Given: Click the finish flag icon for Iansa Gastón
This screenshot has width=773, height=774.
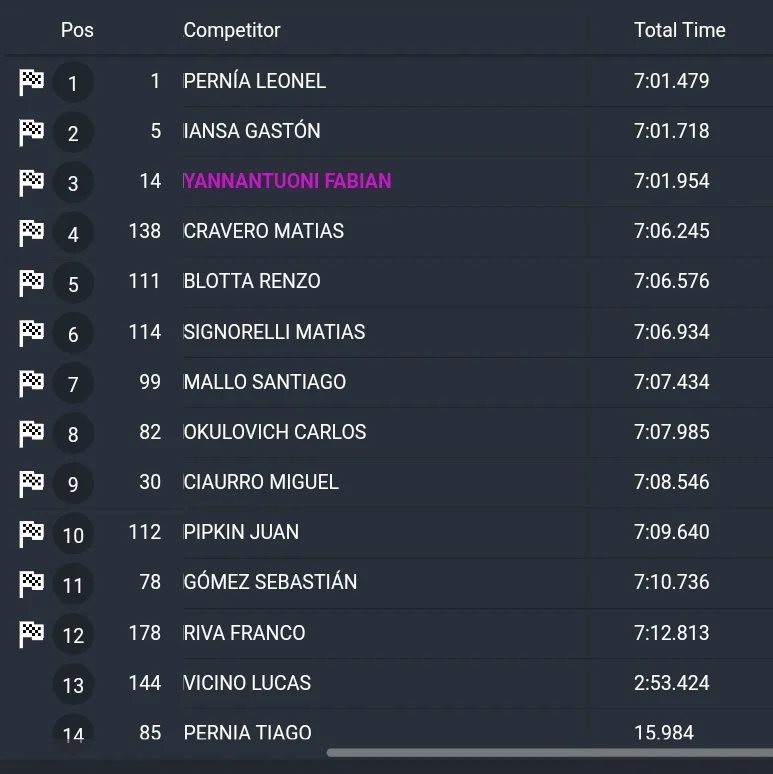Looking at the screenshot, I should [32, 132].
